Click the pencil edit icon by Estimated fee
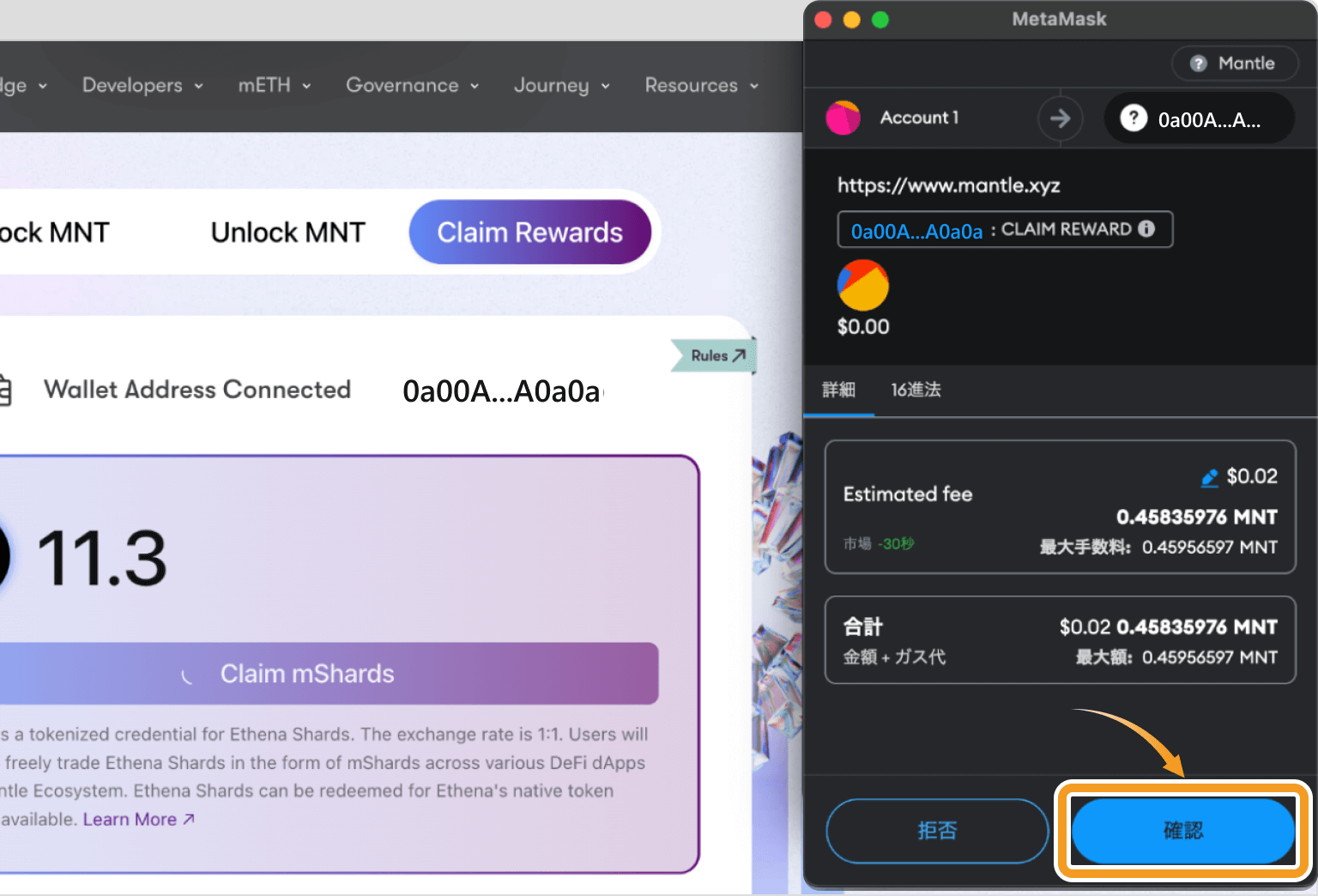 [1210, 478]
